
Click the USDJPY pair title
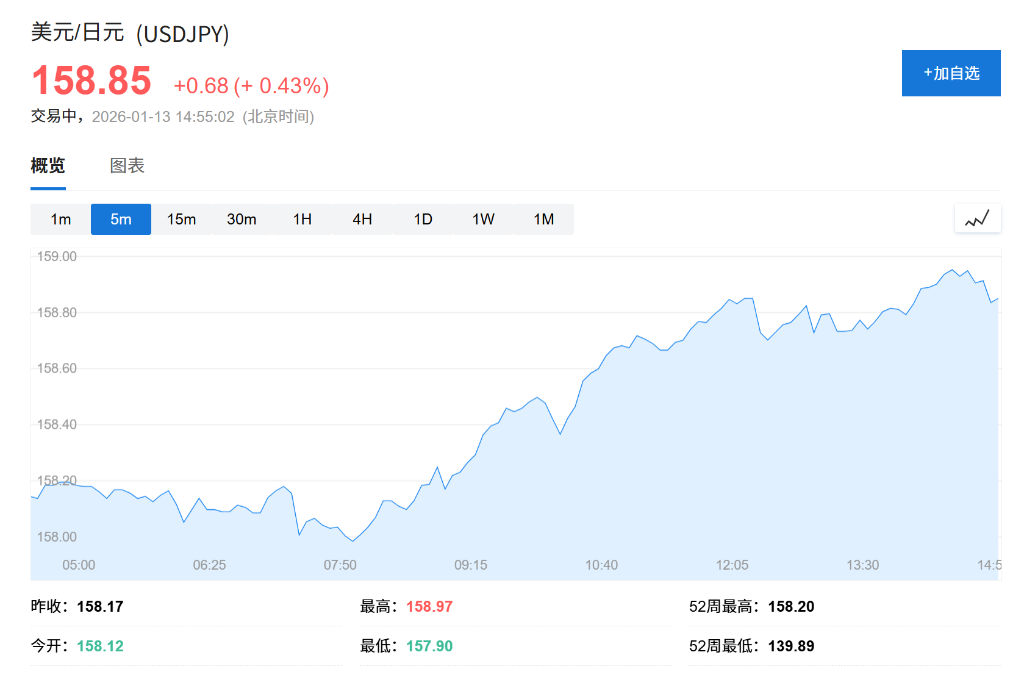pos(130,33)
